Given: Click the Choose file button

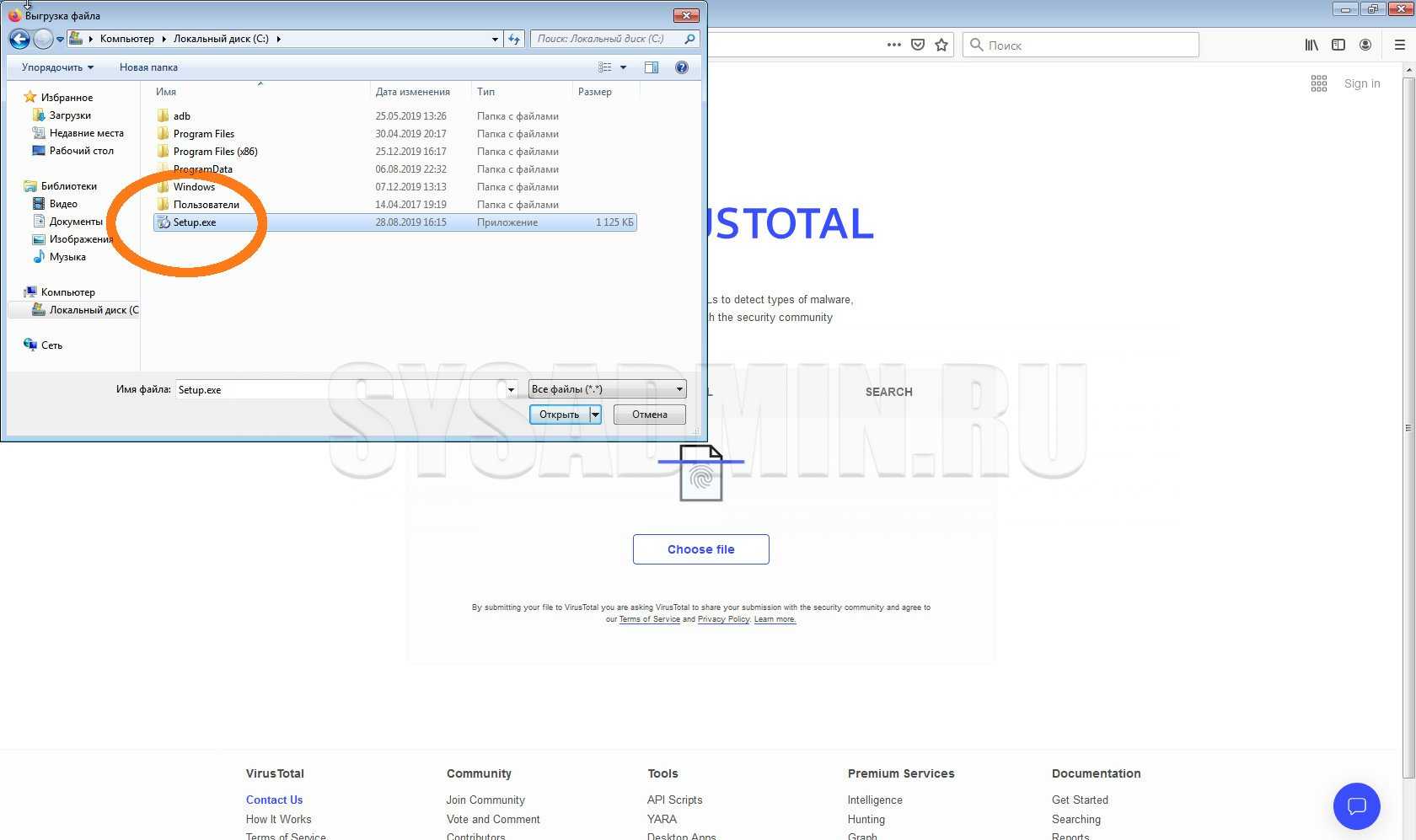Looking at the screenshot, I should [700, 549].
